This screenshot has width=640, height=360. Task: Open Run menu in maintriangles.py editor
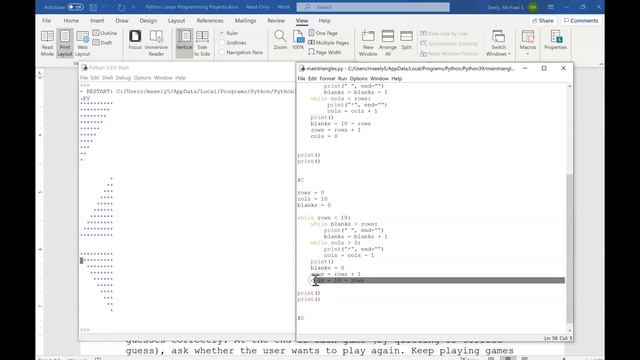pos(342,78)
